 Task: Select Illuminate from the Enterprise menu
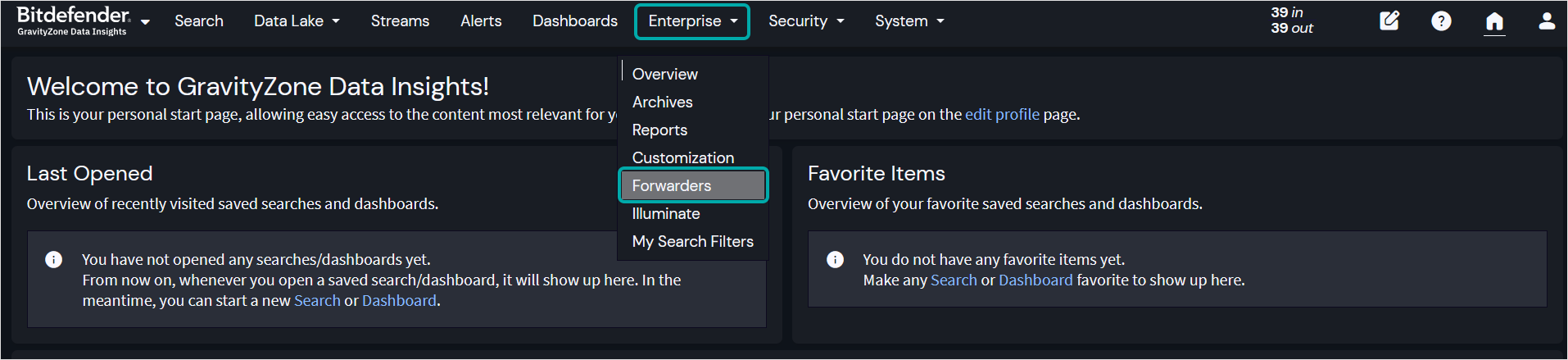(693, 214)
